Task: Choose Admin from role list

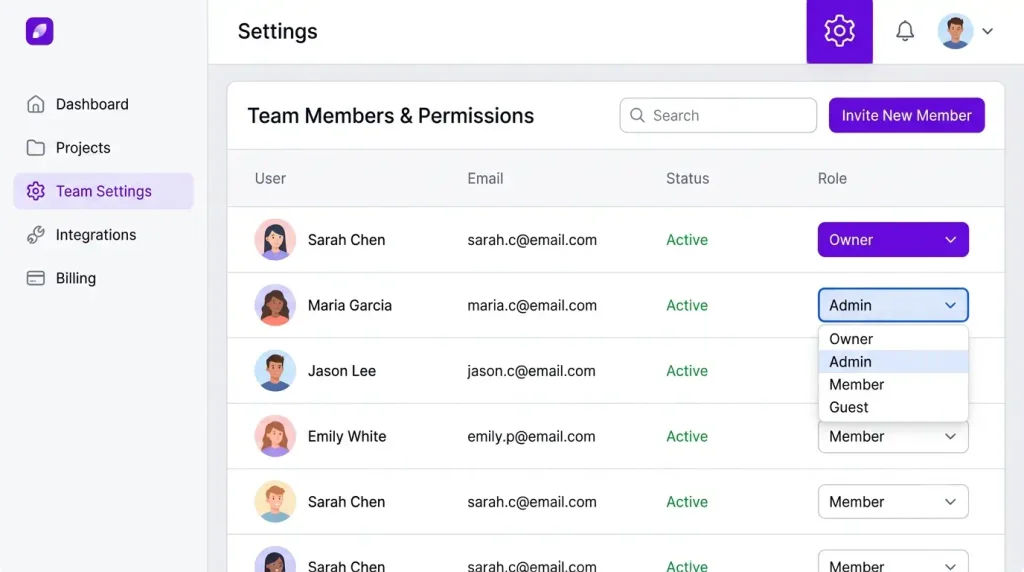Action: pos(893,362)
